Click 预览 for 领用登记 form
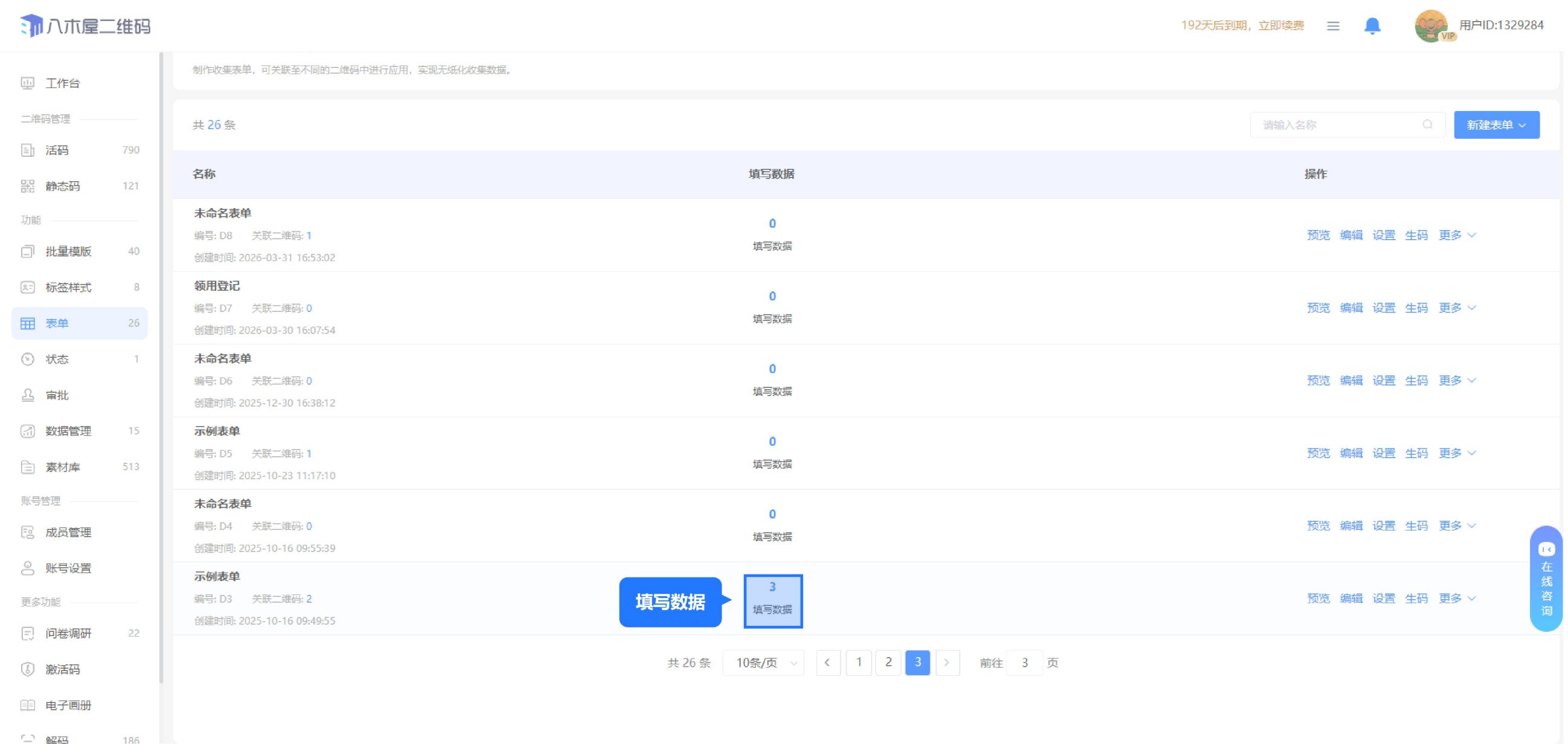Viewport: 1568px width, 744px height. coord(1319,308)
